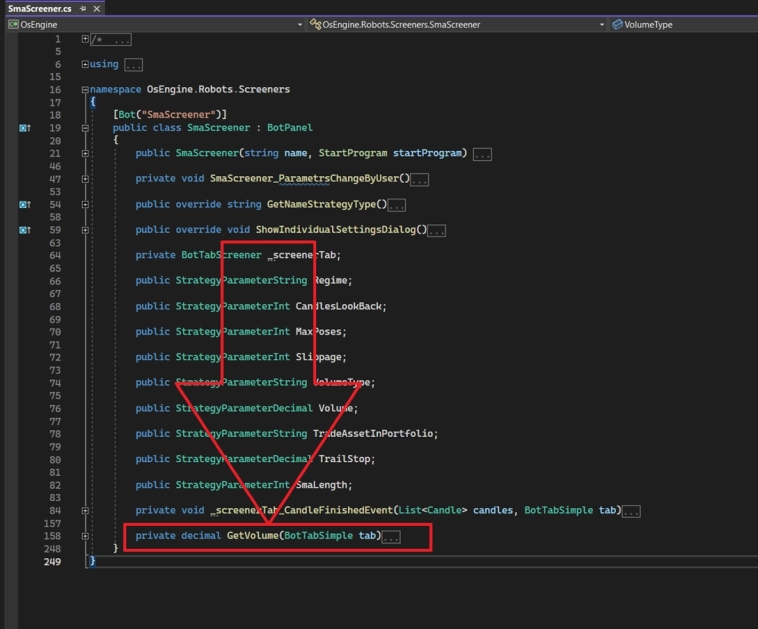Click the ellipsis box after GetNameStrategyType()
The height and width of the screenshot is (629, 758).
click(x=397, y=205)
